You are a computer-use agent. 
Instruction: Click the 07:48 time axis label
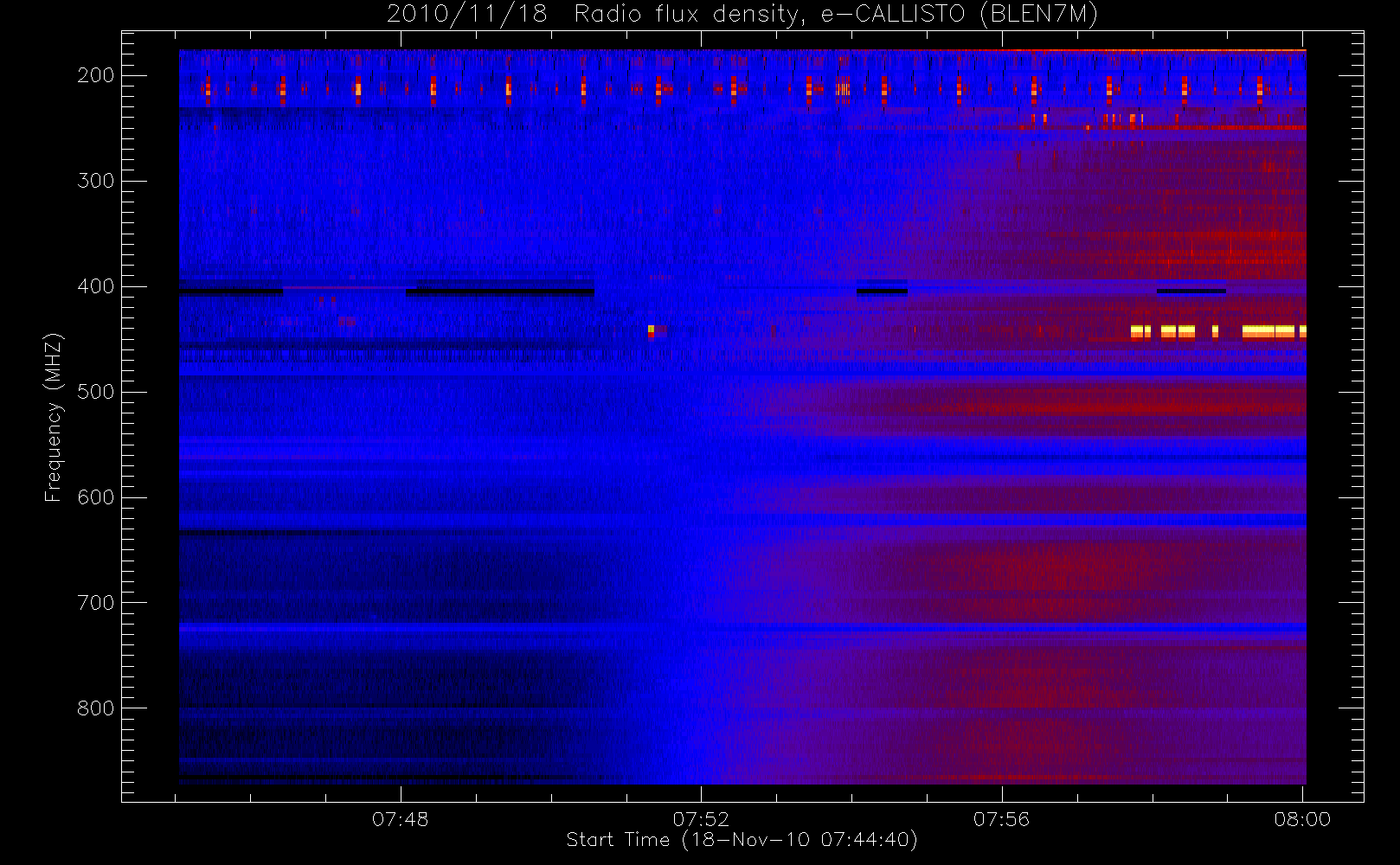pos(401,819)
